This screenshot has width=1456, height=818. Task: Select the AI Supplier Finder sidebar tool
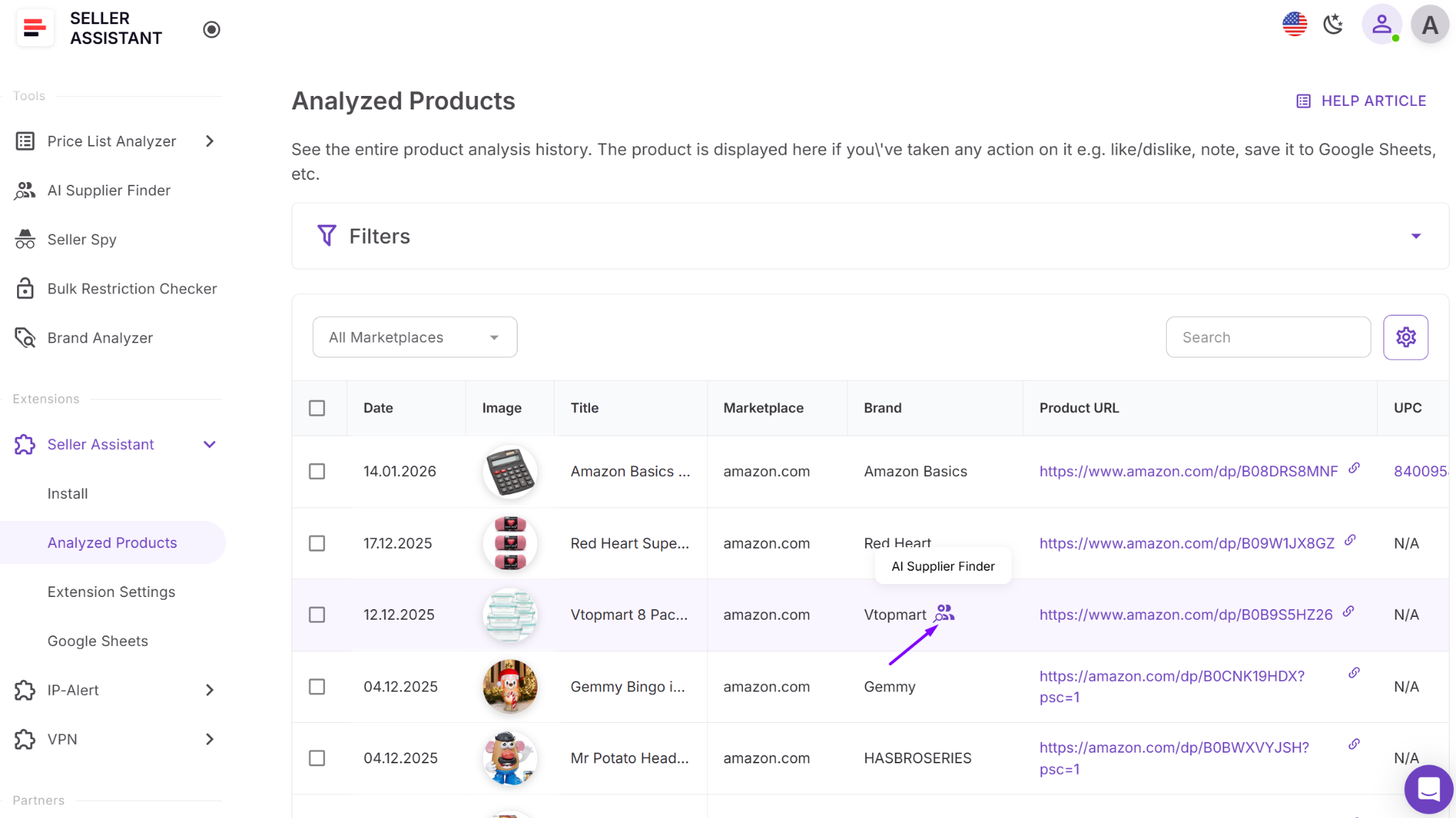click(x=108, y=190)
